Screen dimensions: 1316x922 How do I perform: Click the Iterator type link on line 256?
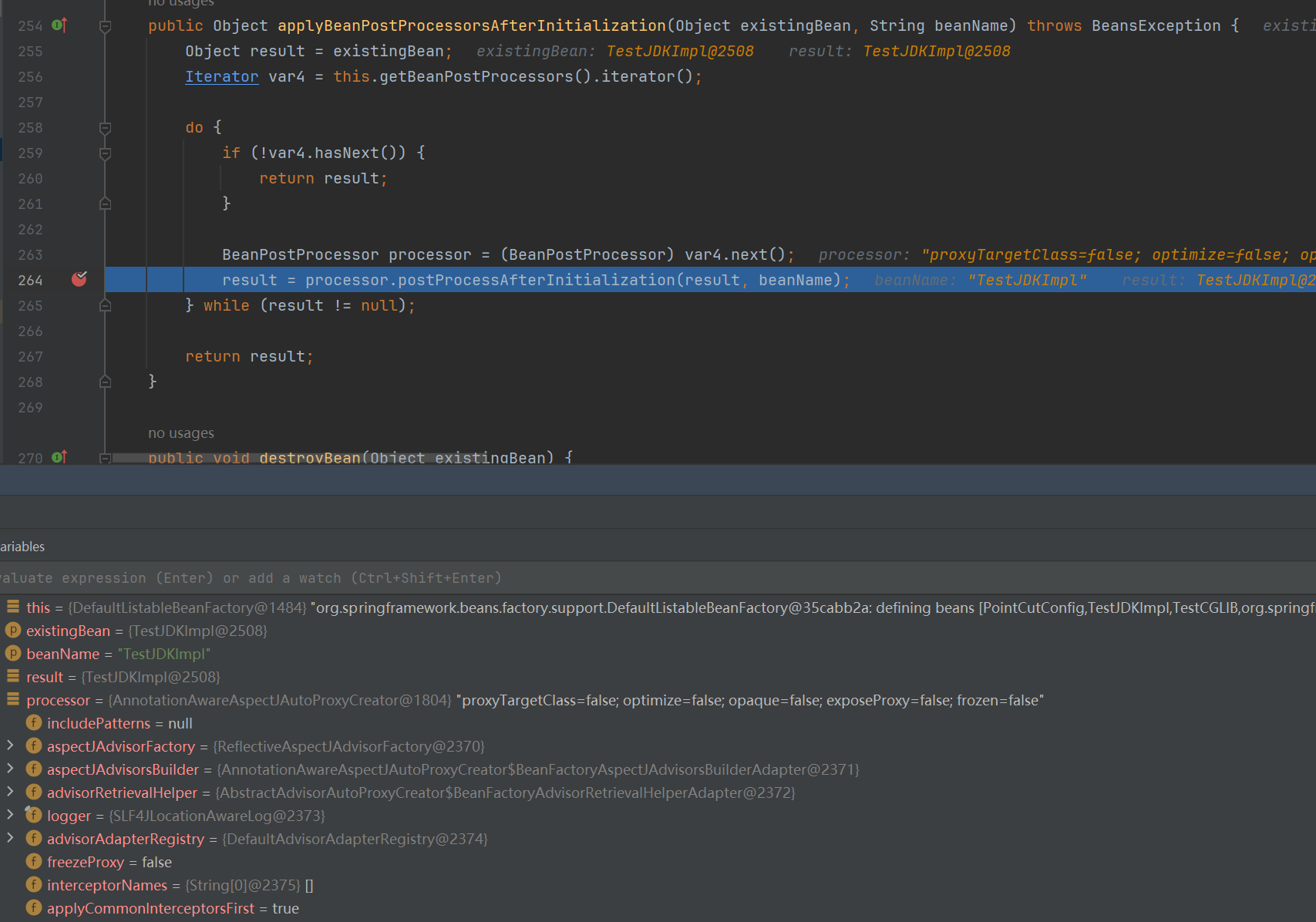tap(221, 76)
